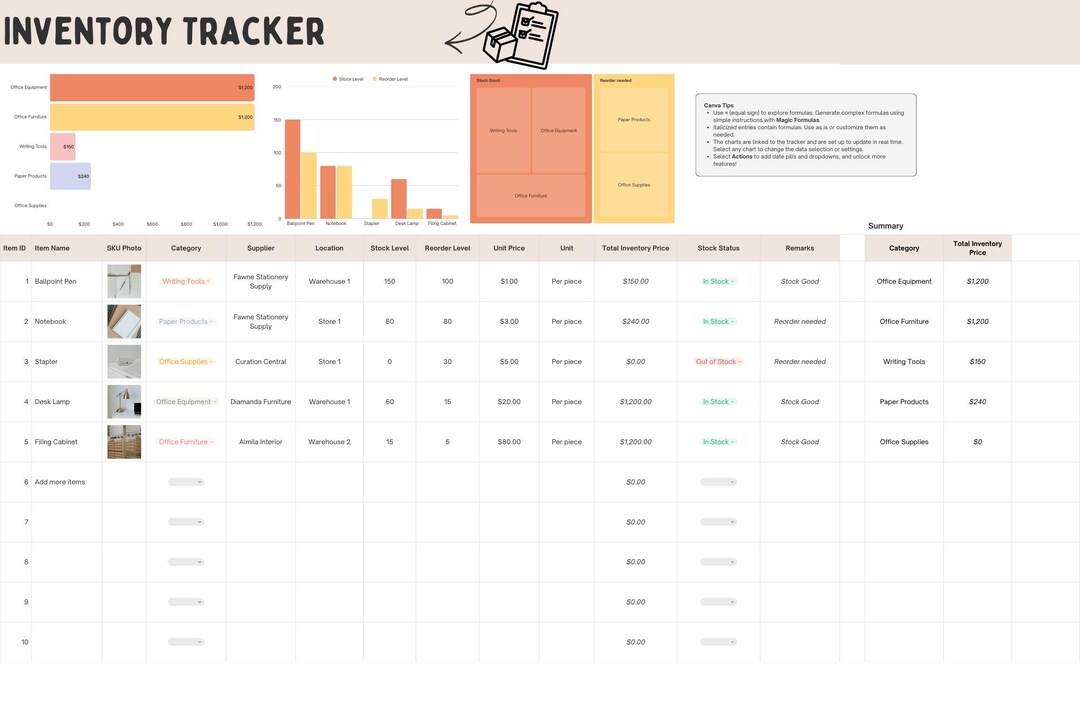This screenshot has height=702, width=1080.
Task: Click Diamanda Furniture supplier cell
Action: [x=260, y=402]
